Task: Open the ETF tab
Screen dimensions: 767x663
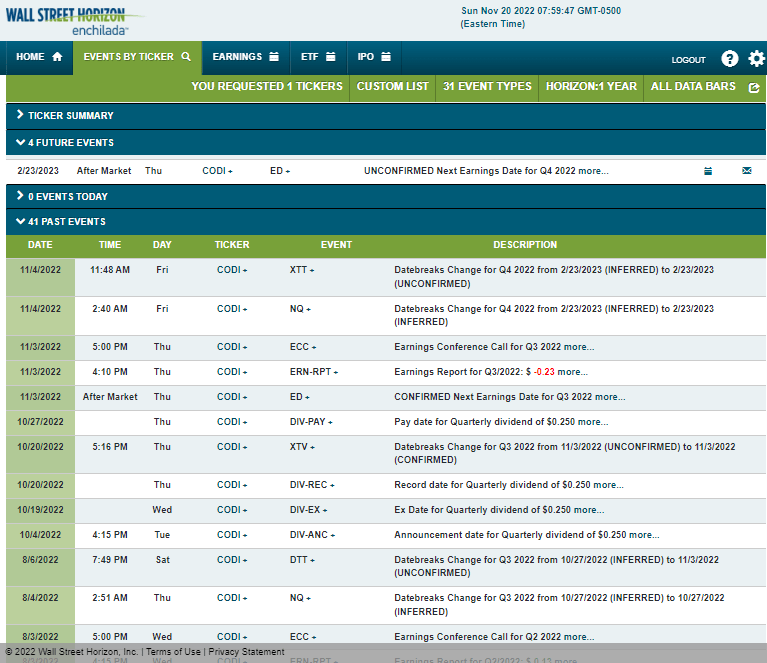Action: coord(318,57)
